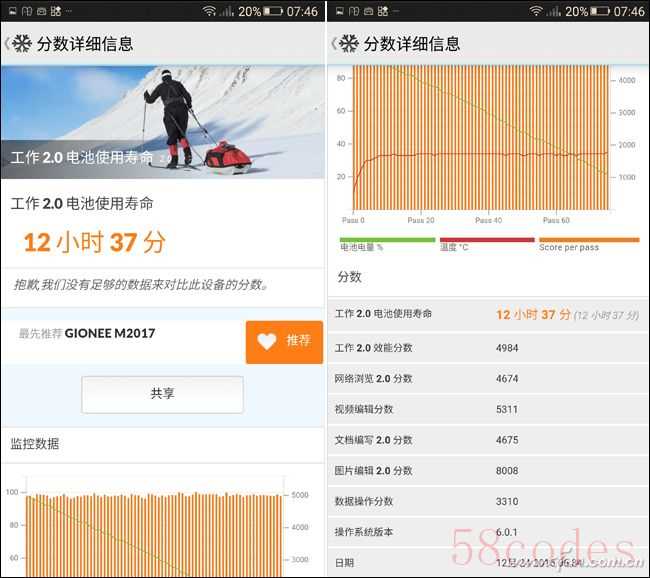Tap the skier hero image banner
This screenshot has width=650, height=578.
coord(162,122)
